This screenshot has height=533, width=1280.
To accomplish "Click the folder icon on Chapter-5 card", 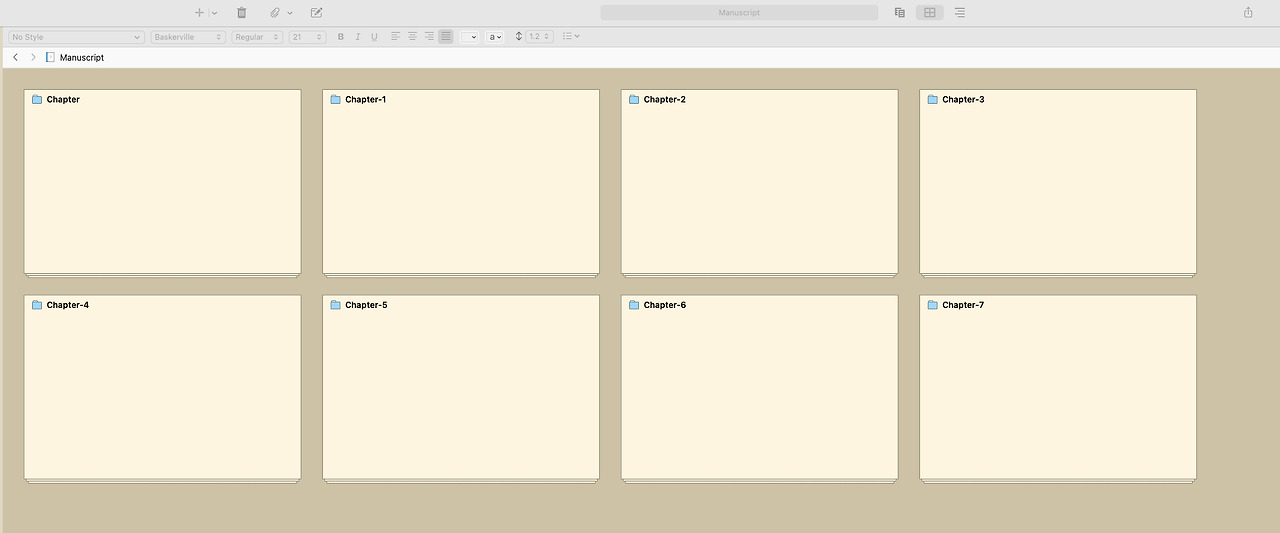I will pos(336,305).
